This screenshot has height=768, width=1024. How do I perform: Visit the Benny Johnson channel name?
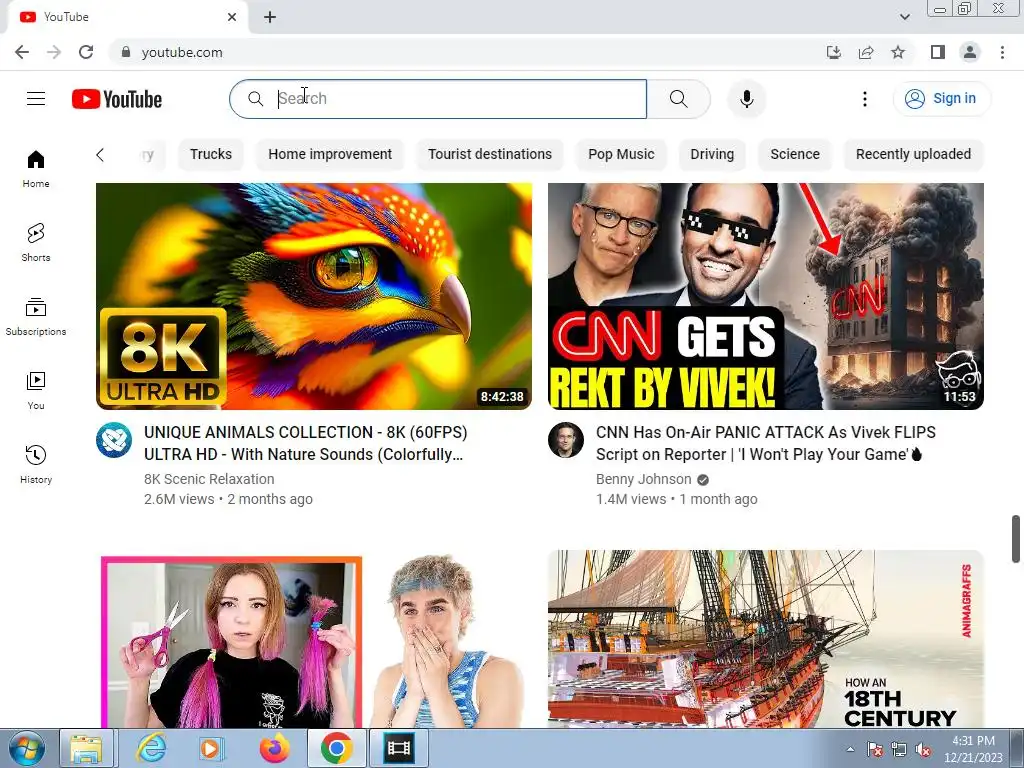point(643,479)
